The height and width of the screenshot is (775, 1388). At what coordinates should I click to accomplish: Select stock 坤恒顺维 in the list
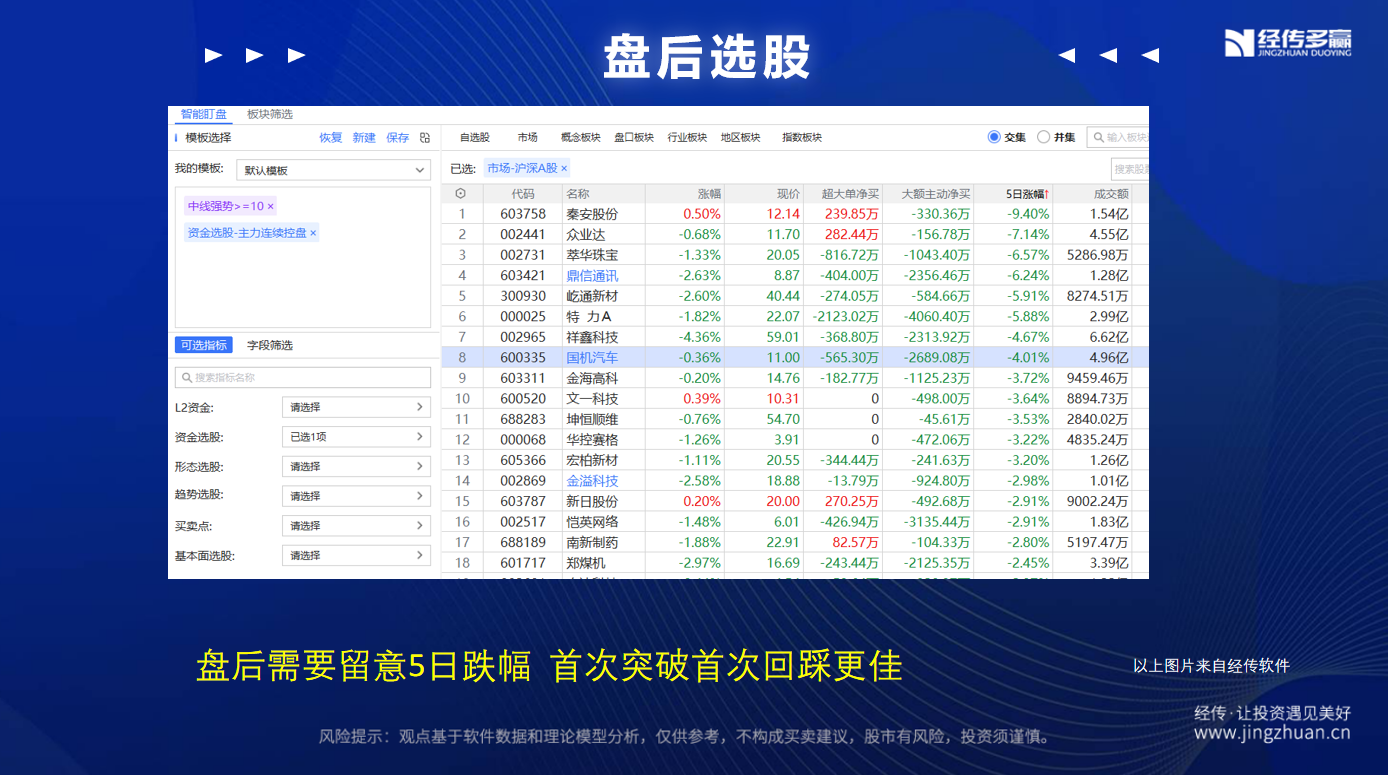(x=592, y=419)
